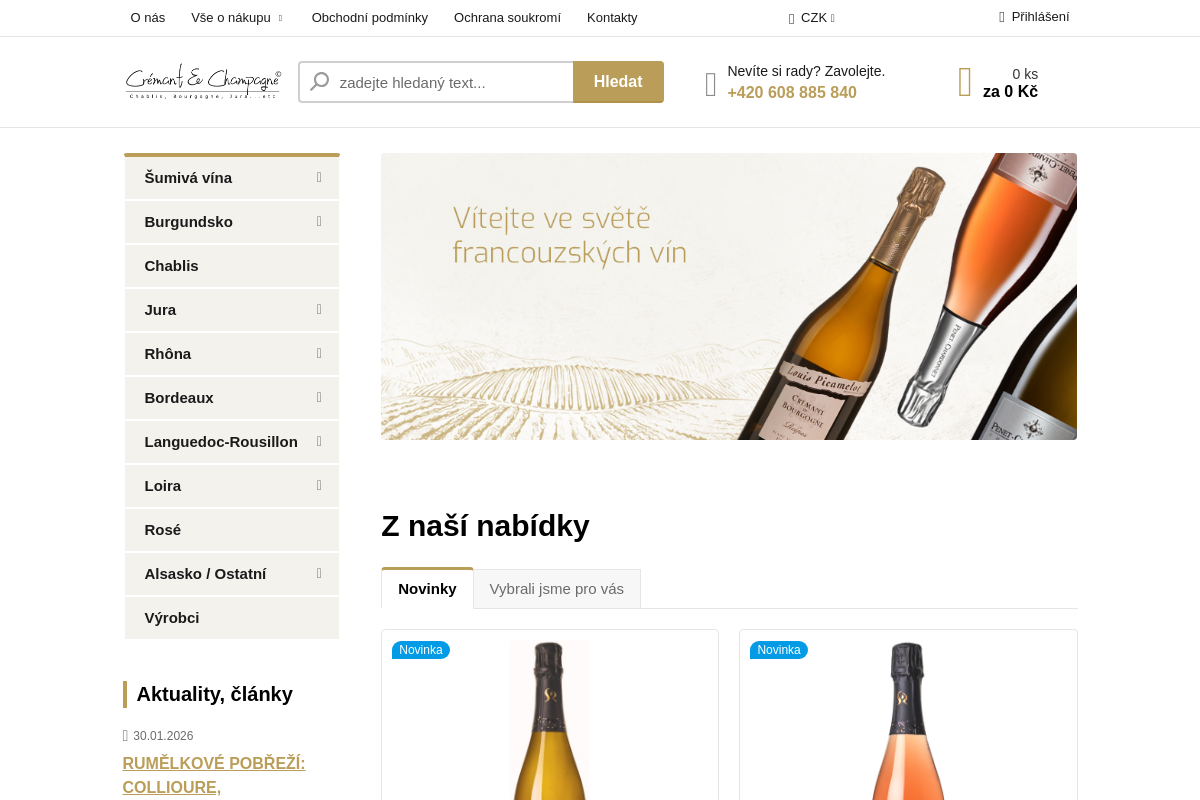
Task: Open the Vše o nákupu dropdown
Action: (238, 18)
